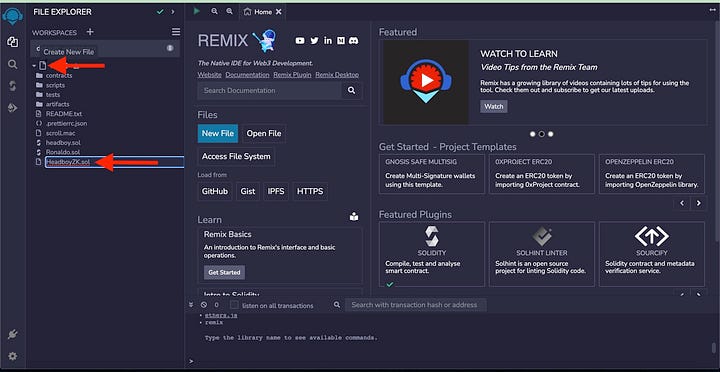Image resolution: width=720 pixels, height=372 pixels.
Task: Close the Home tab
Action: tap(279, 12)
